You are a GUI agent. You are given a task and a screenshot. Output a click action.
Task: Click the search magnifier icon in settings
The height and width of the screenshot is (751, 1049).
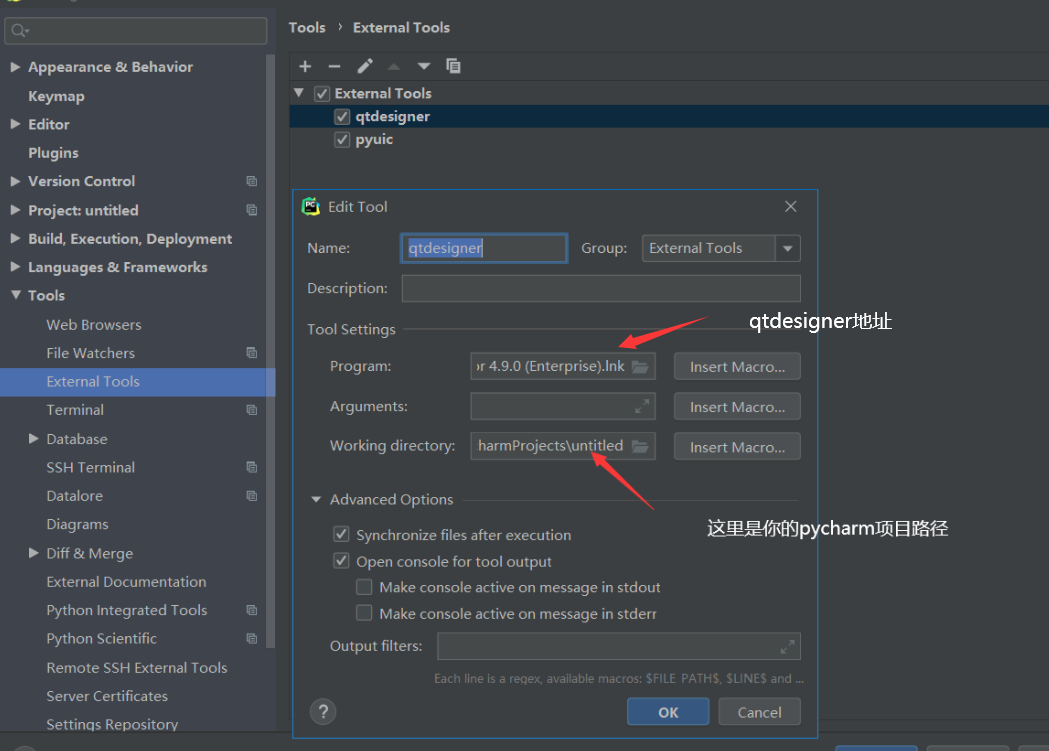19,30
